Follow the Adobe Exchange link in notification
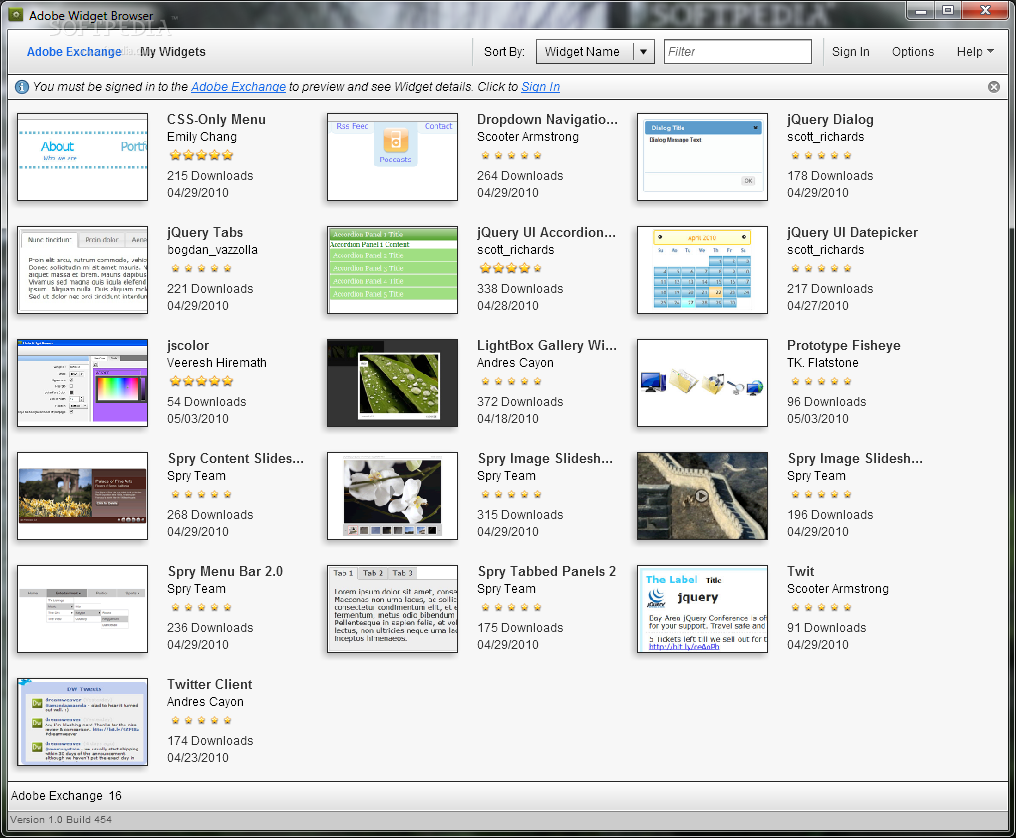This screenshot has width=1016, height=838. coord(238,87)
